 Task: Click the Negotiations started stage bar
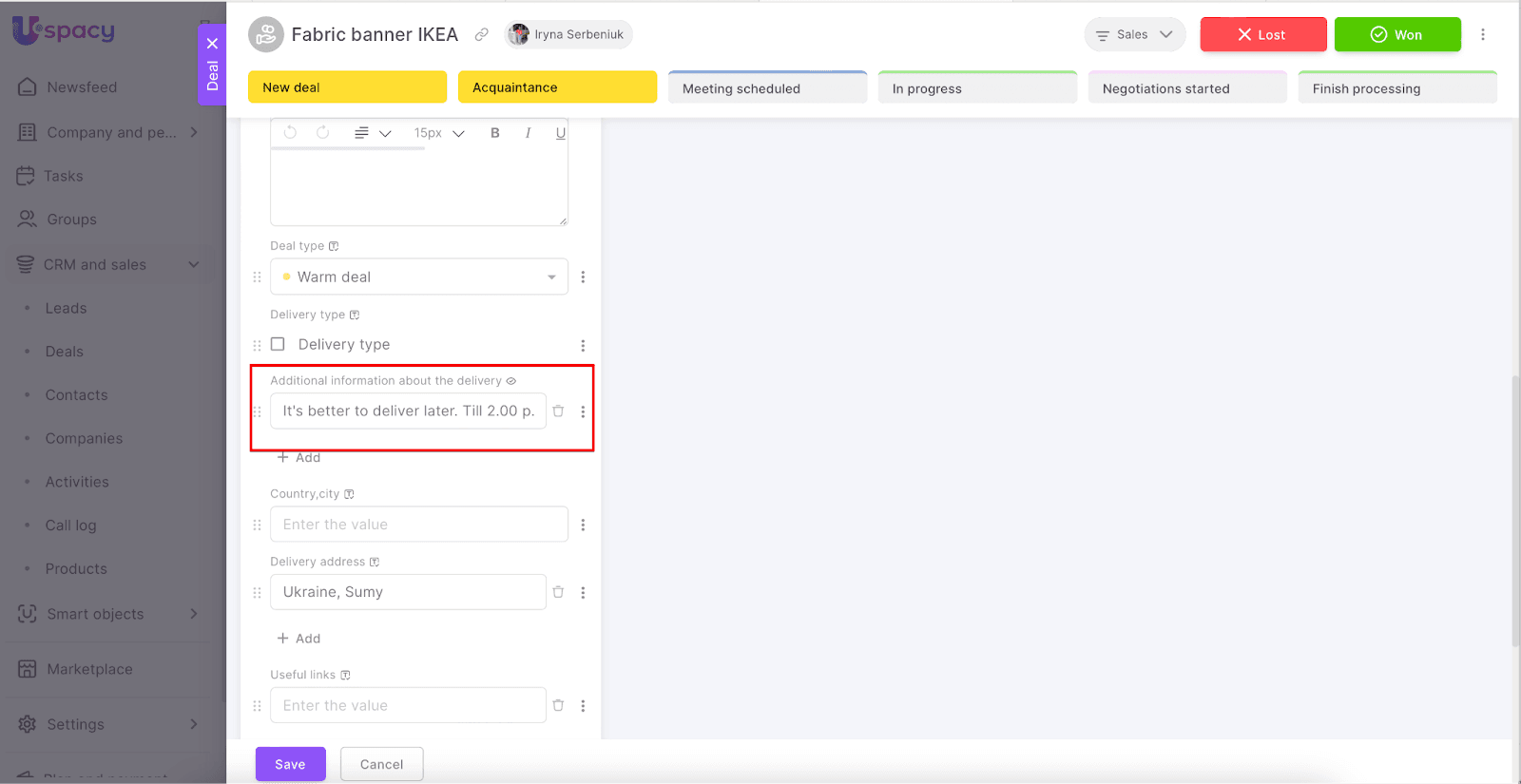1186,88
